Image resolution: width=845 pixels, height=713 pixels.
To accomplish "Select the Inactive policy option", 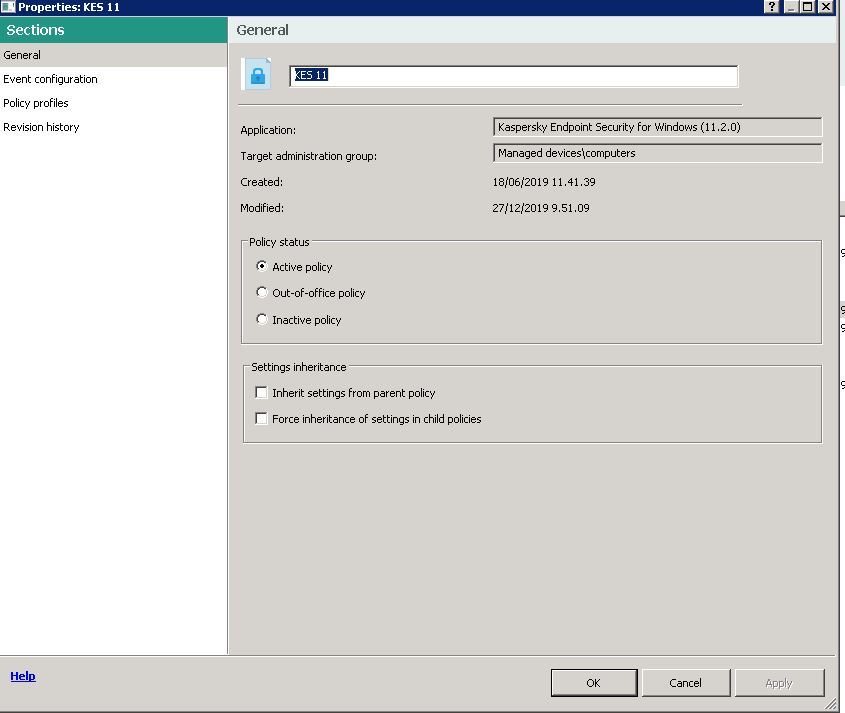I will [x=262, y=319].
